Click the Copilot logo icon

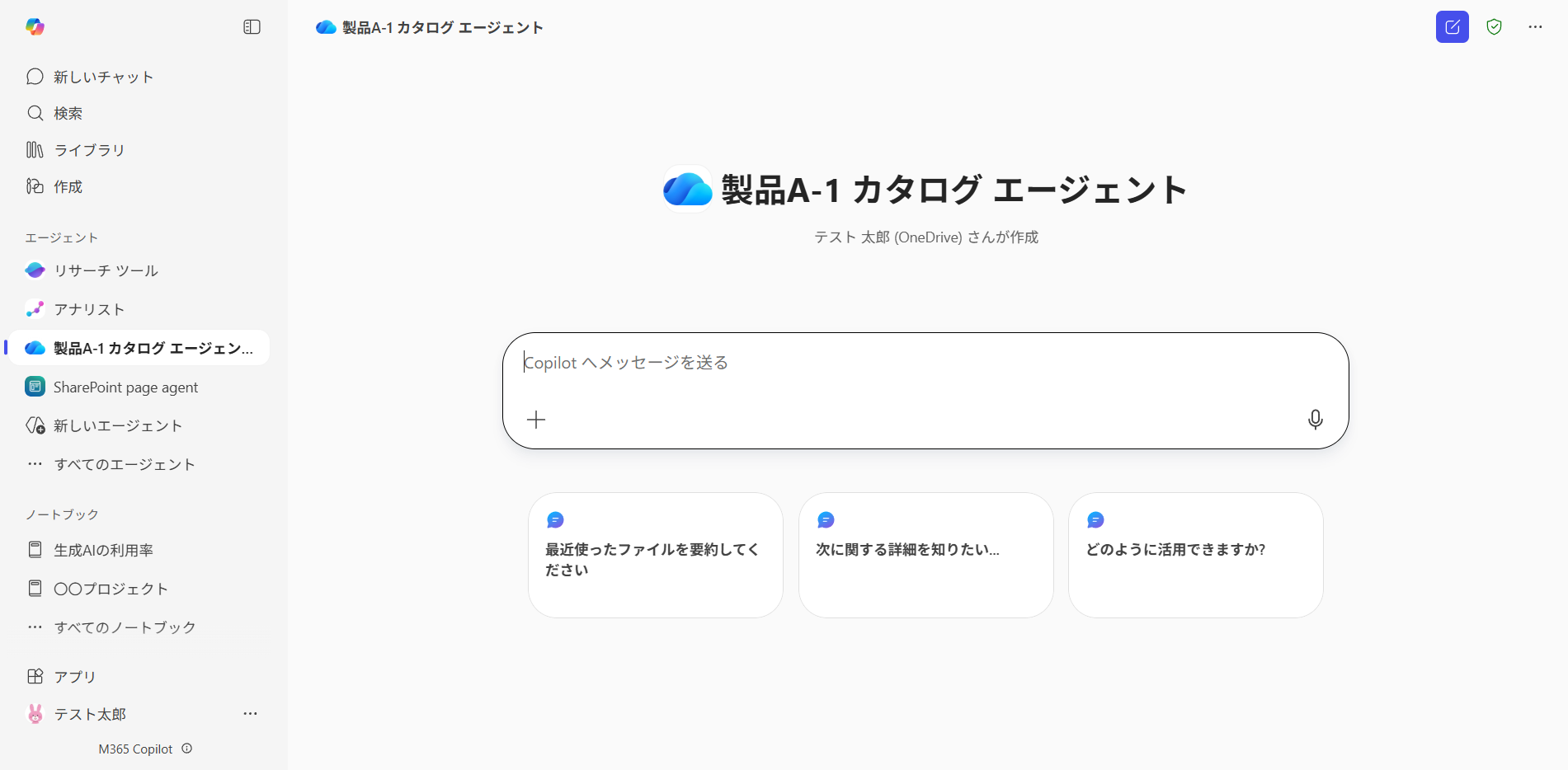[35, 27]
